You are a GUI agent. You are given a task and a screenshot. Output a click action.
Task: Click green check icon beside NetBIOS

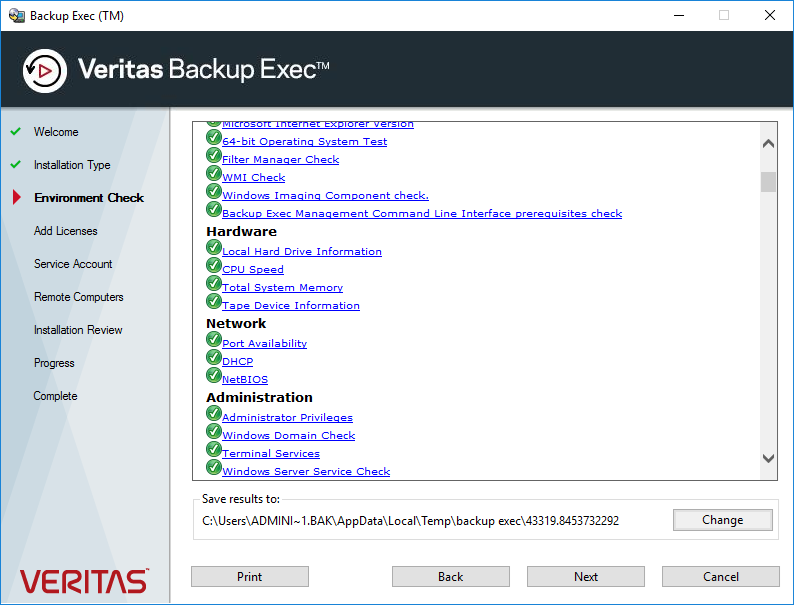(214, 375)
